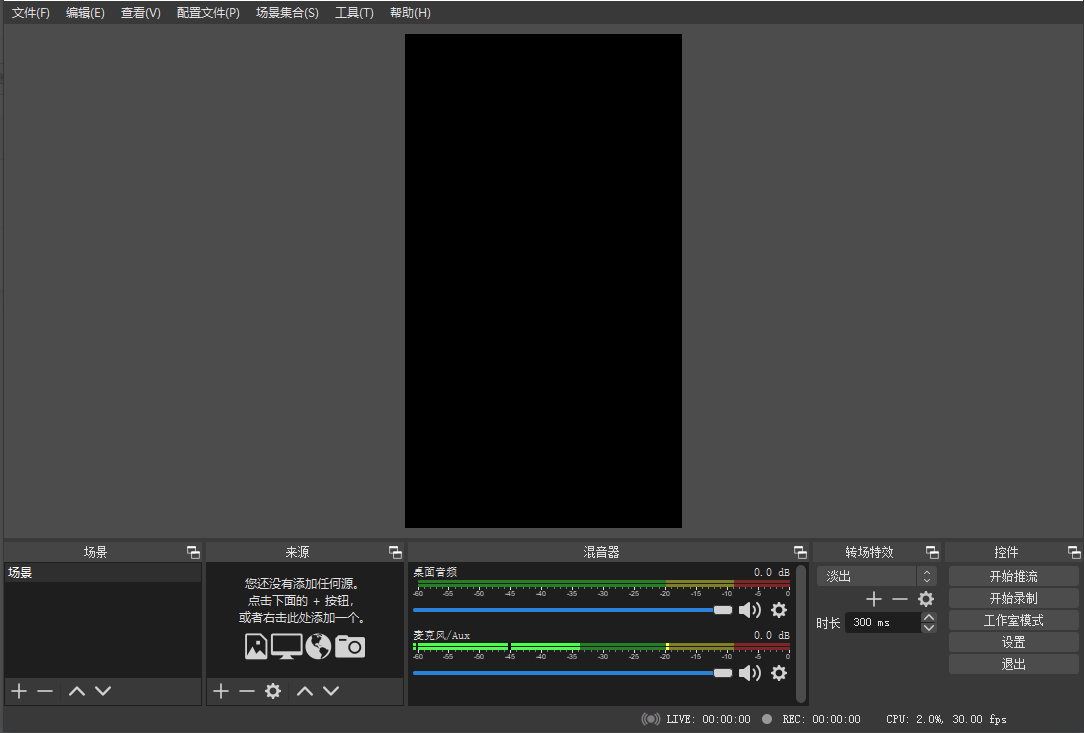Screen dimensions: 1084x733
Task: Open 桌面音频 audio settings gear
Action: pyautogui.click(x=779, y=610)
